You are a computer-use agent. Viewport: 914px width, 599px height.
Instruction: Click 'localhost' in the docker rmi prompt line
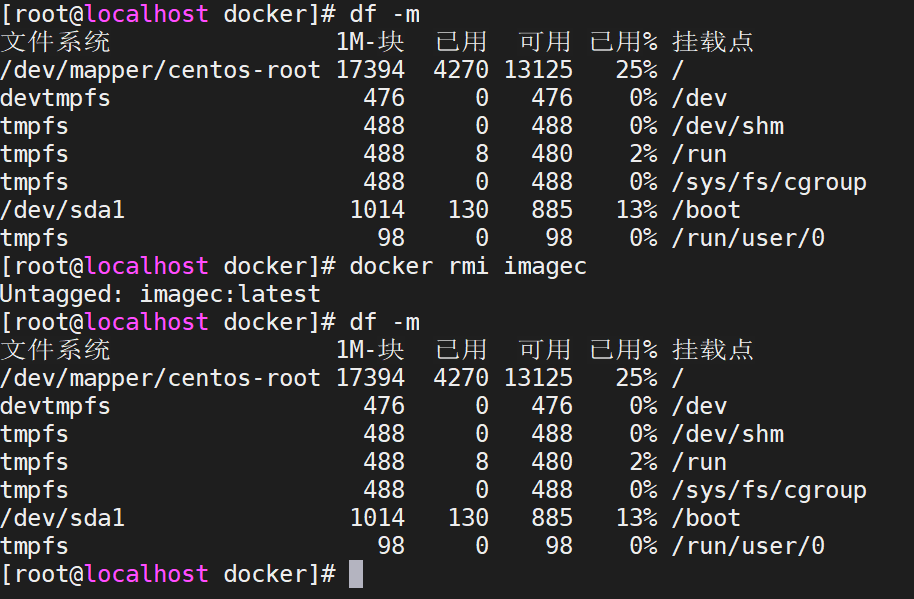(146, 266)
